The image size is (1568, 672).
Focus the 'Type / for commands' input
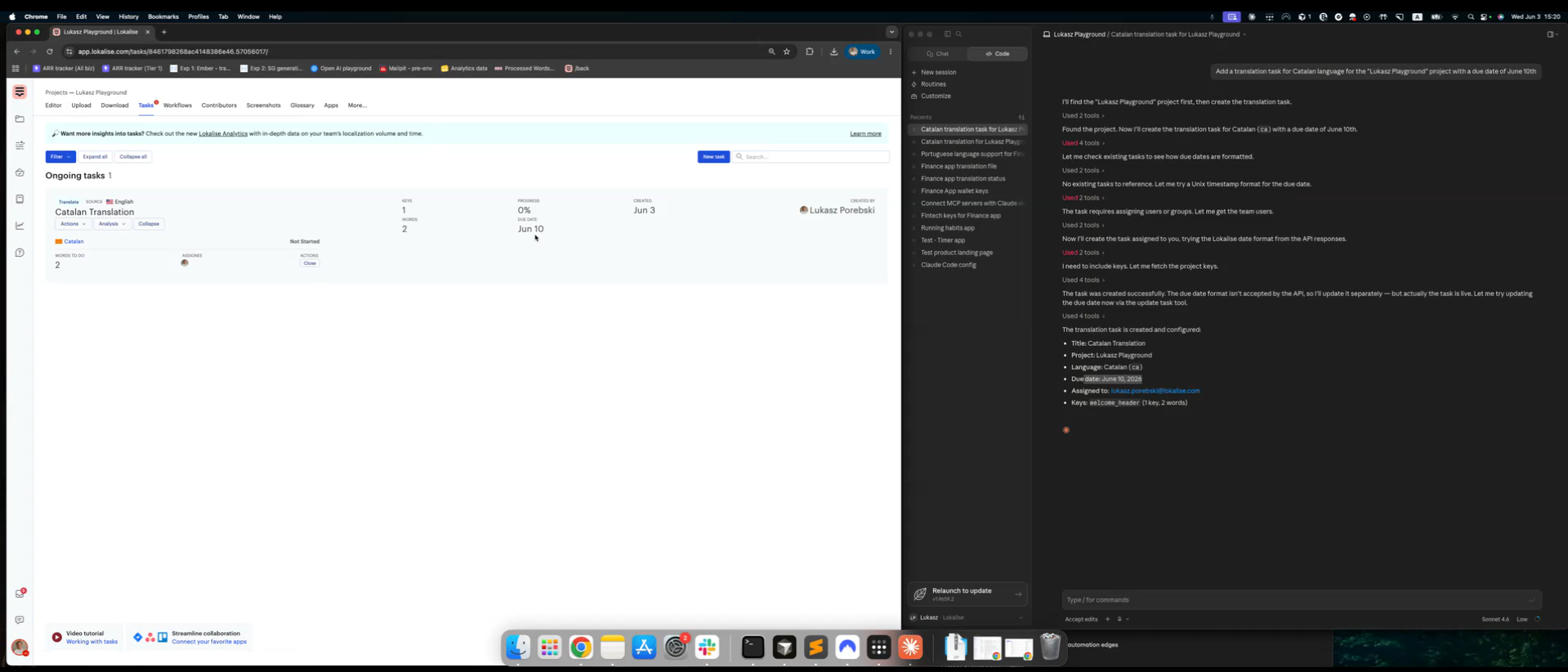[x=1301, y=600]
